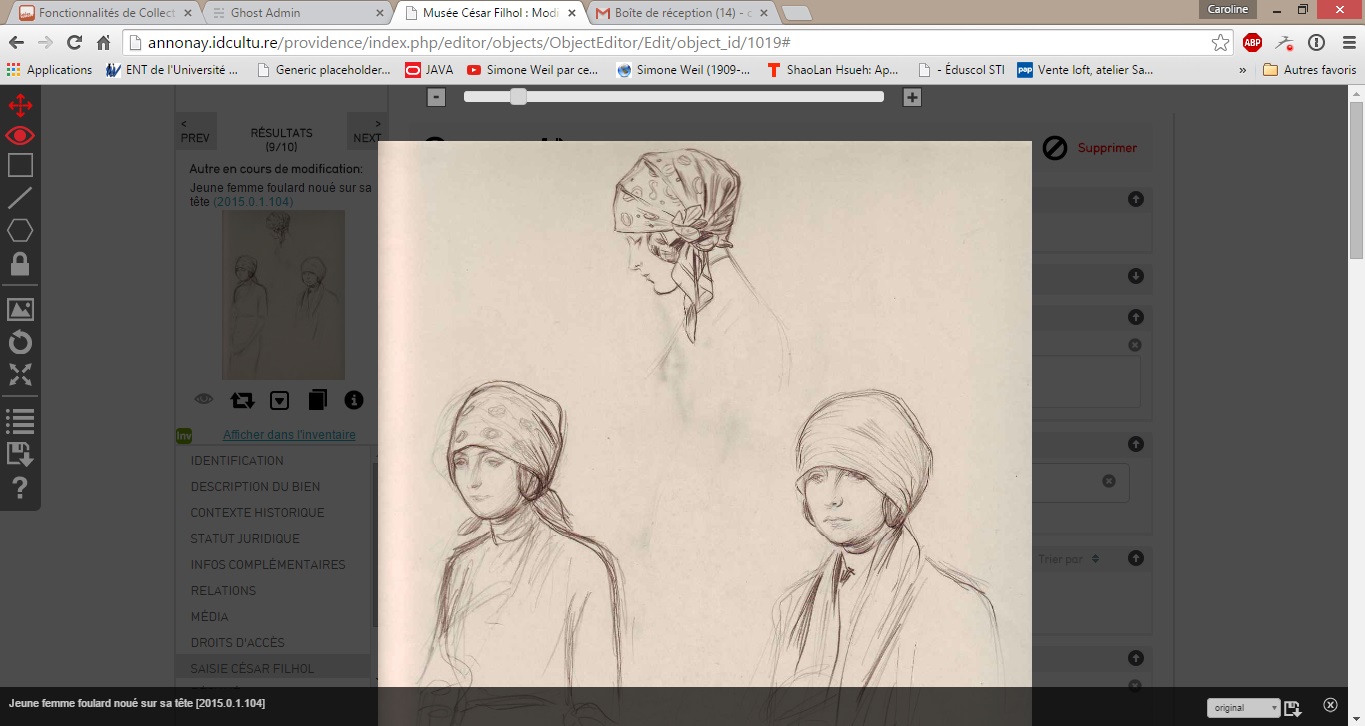Open the help question mark icon
1365x726 pixels.
pyautogui.click(x=20, y=489)
